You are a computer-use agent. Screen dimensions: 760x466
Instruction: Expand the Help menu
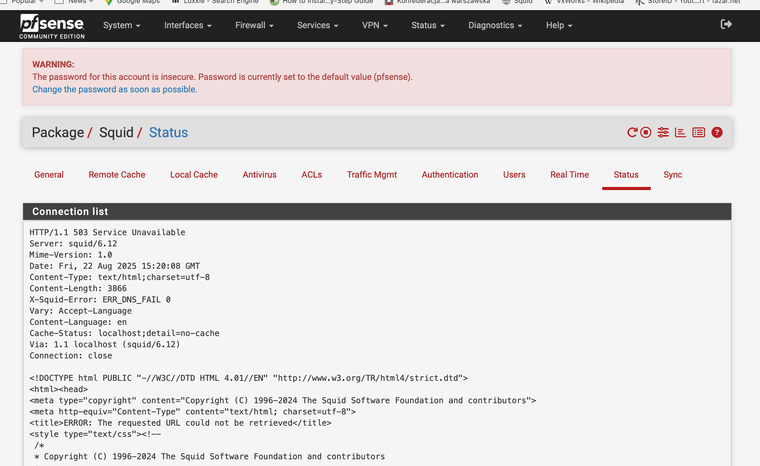(559, 25)
